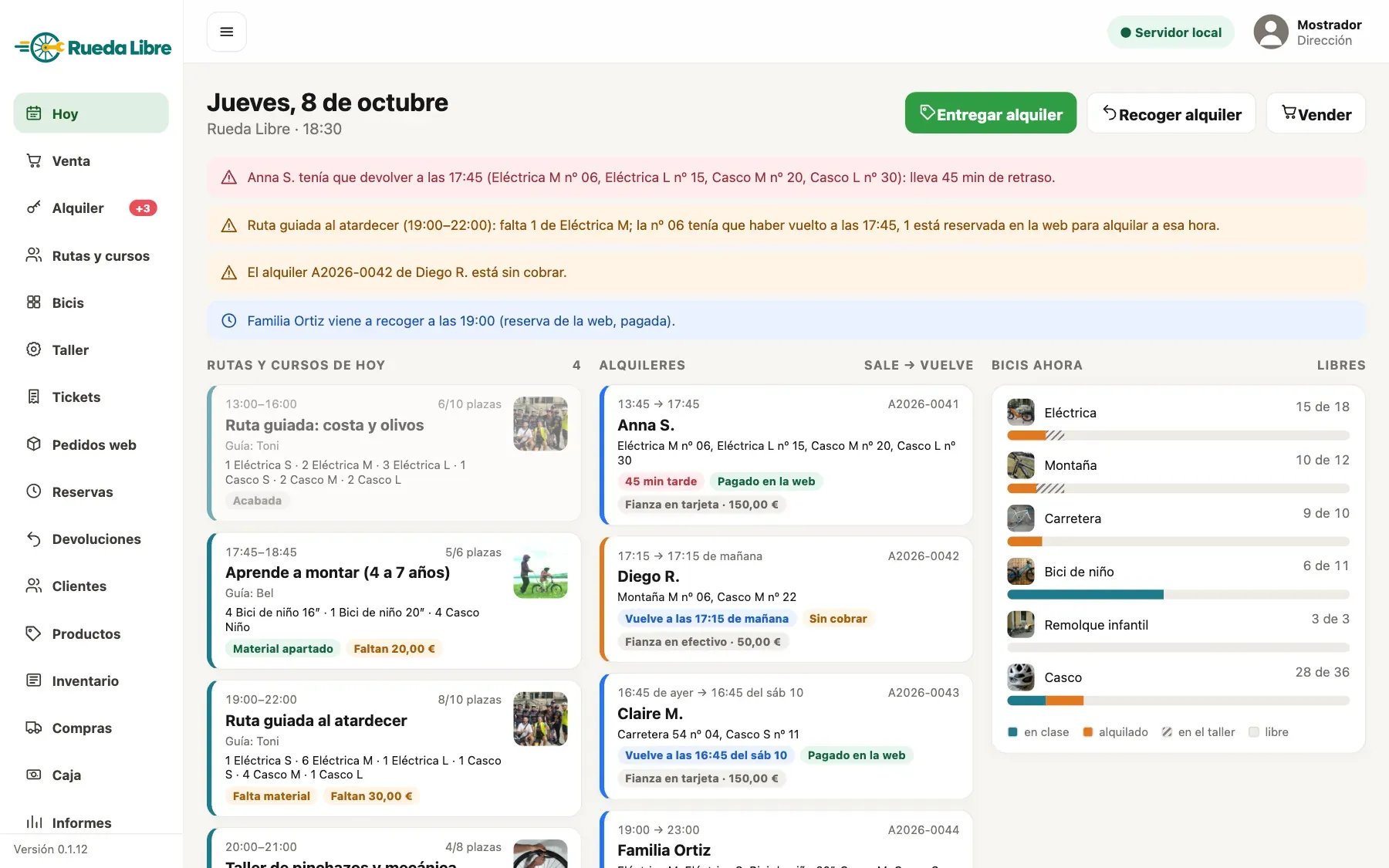The height and width of the screenshot is (868, 1389).
Task: Click clock icon of Familia Ortiz notice
Action: (229, 321)
